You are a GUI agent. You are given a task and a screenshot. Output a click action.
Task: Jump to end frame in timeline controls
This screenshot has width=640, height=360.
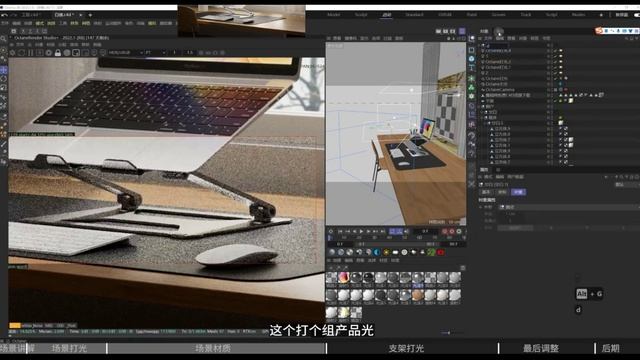click(382, 231)
